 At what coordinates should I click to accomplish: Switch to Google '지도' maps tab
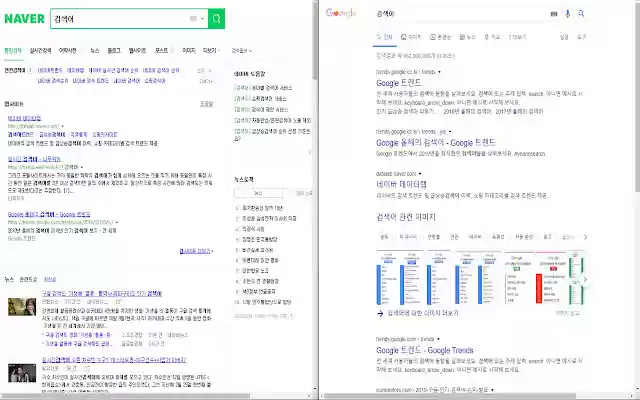point(492,37)
